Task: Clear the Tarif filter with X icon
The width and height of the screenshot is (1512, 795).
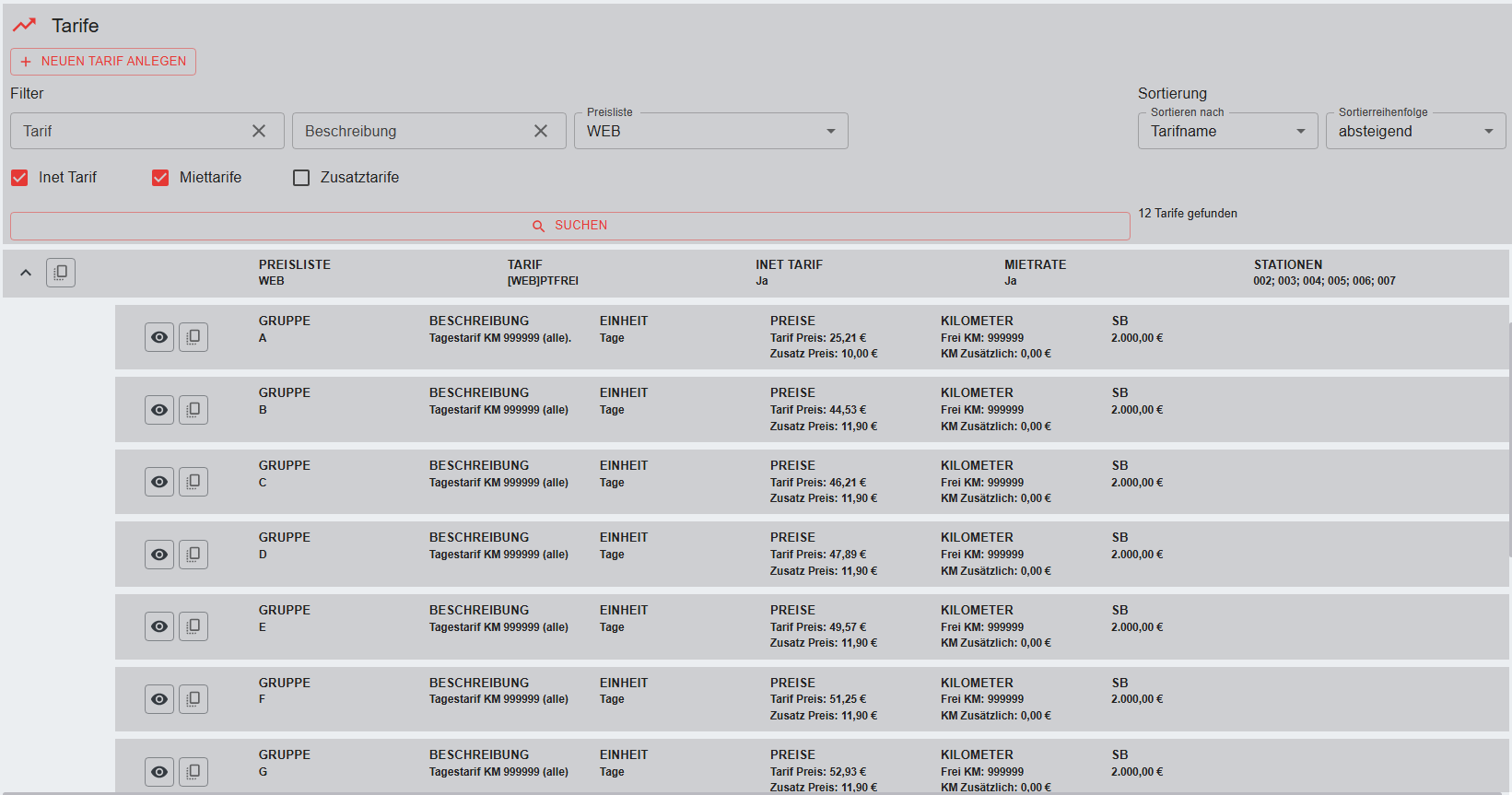Action: [259, 131]
